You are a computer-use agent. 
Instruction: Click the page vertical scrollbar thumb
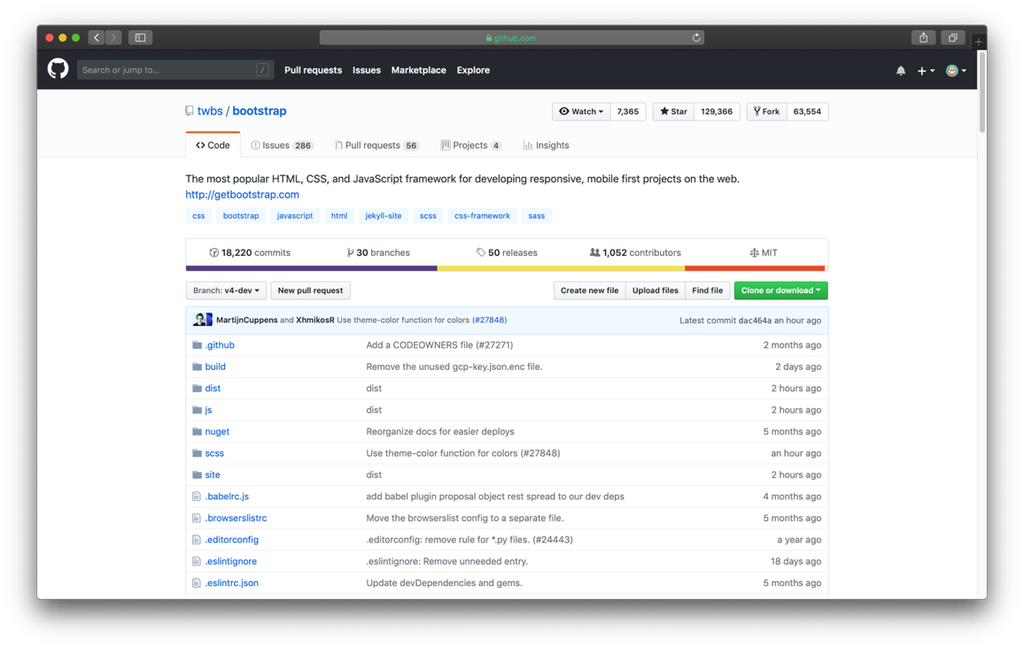point(982,91)
